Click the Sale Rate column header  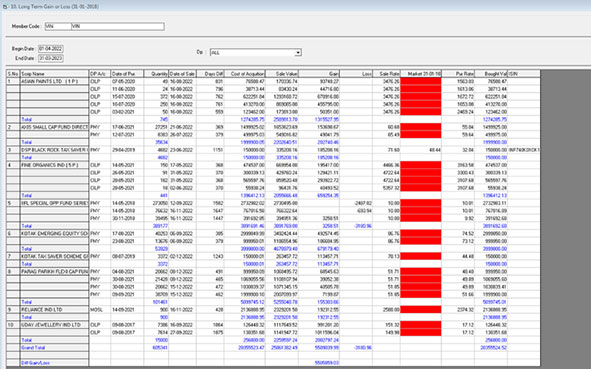tap(386, 74)
